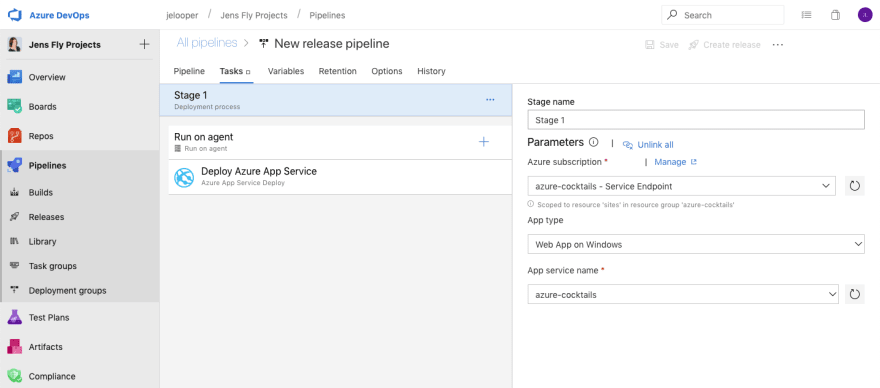Open the Builds icon in sidebar
880x388 pixels.
tap(15, 192)
